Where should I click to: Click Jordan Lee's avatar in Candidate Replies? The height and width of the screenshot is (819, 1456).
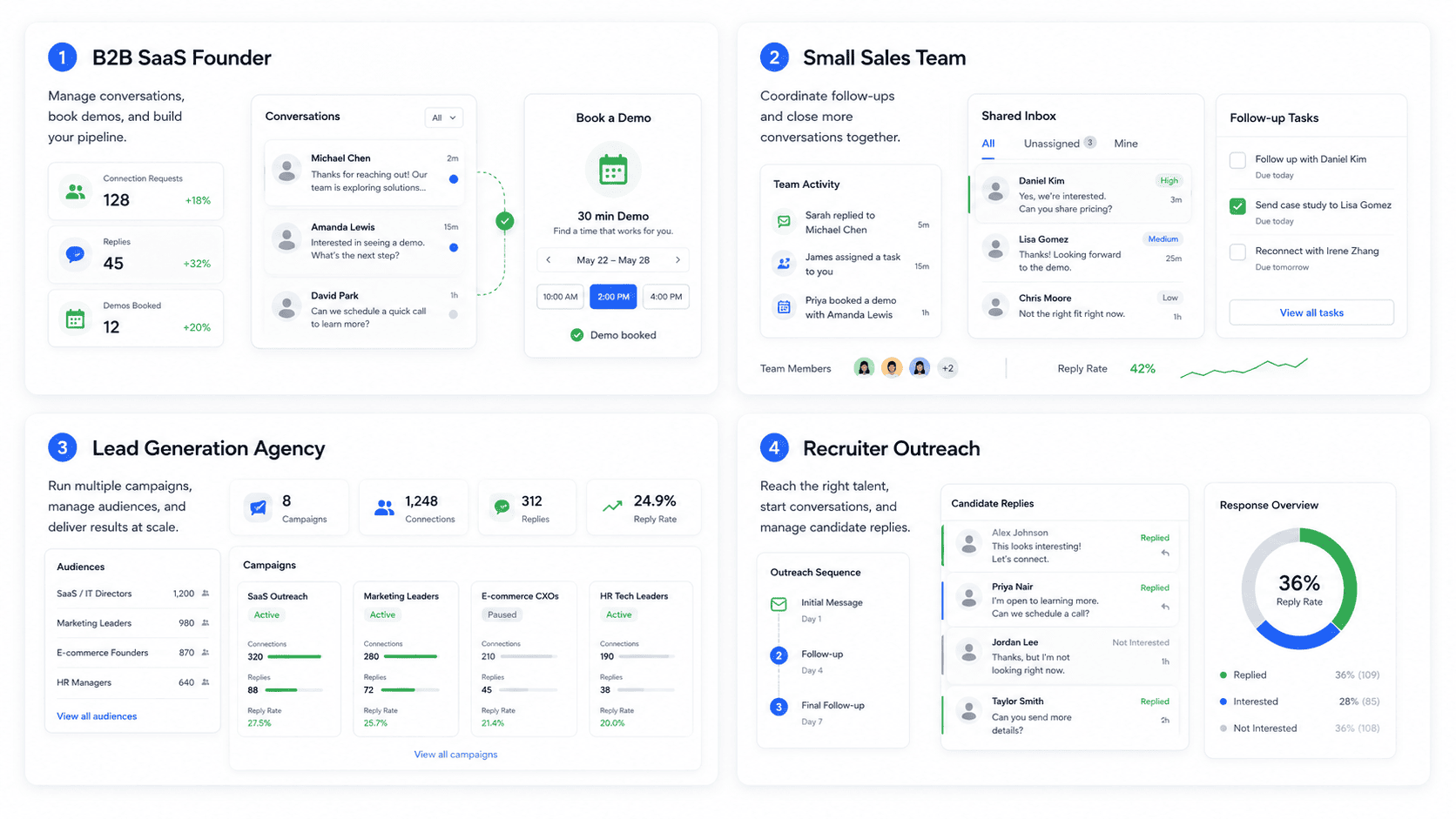(x=968, y=651)
